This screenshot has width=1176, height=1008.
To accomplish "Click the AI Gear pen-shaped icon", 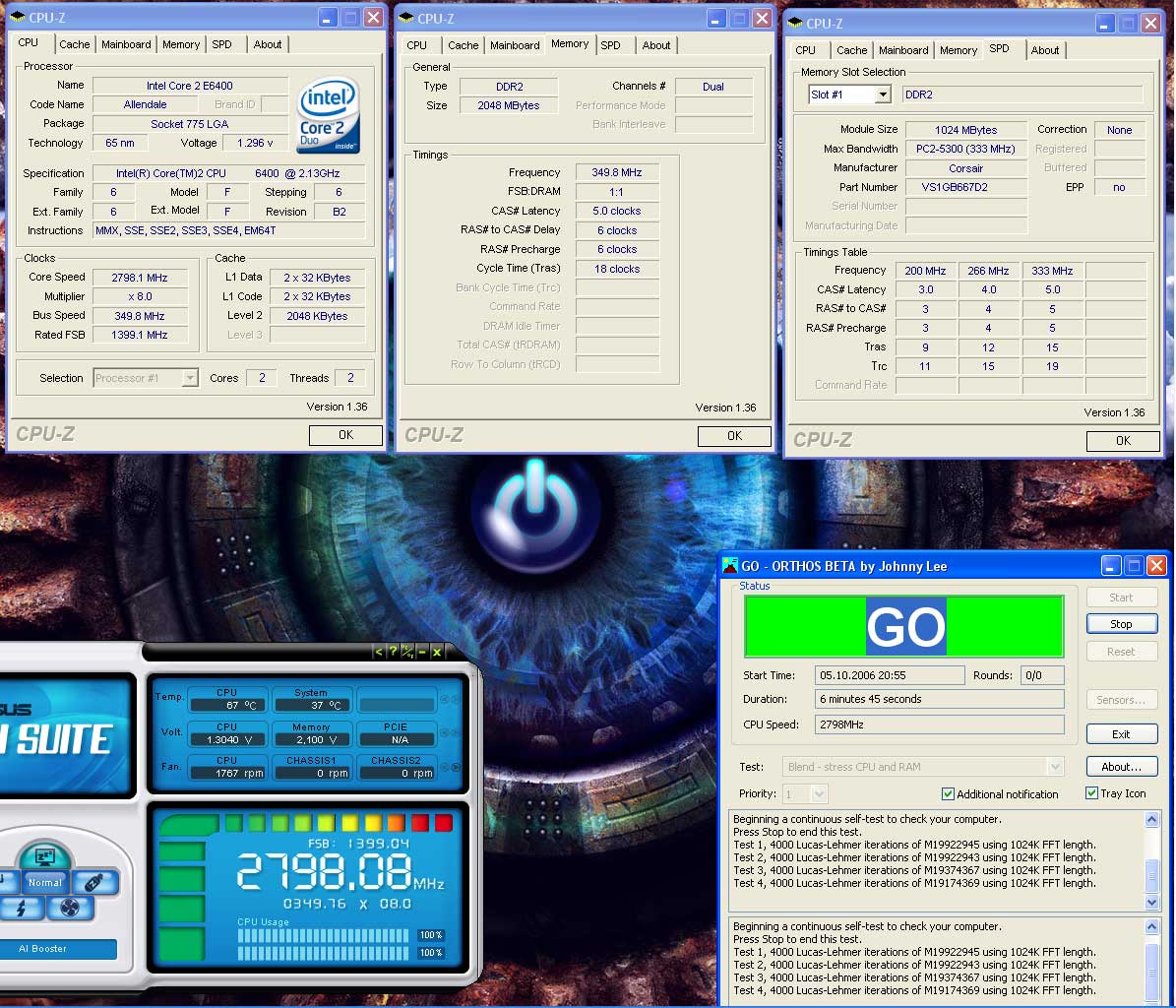I will (x=95, y=882).
